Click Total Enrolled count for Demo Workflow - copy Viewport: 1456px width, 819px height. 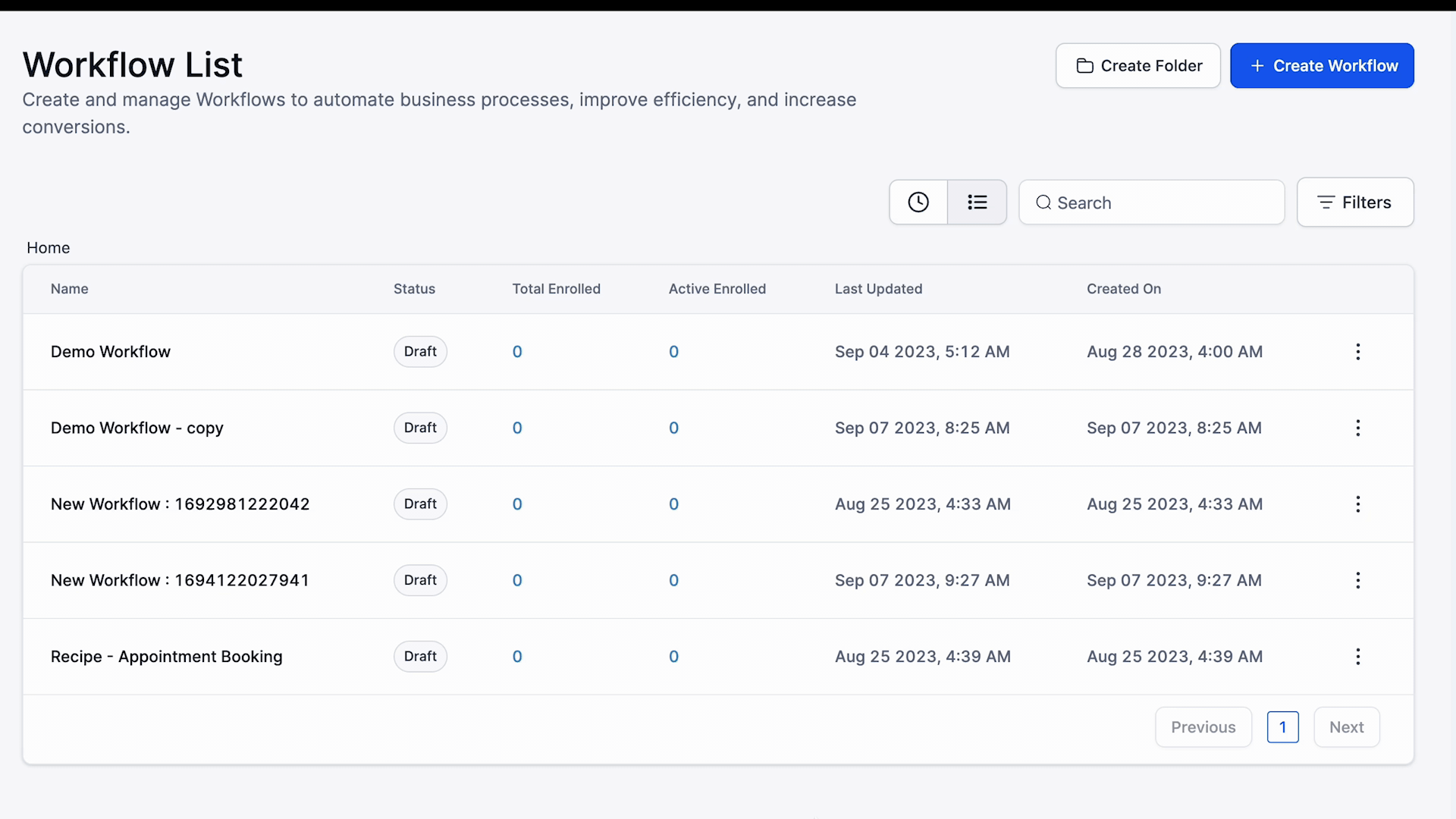click(x=517, y=428)
